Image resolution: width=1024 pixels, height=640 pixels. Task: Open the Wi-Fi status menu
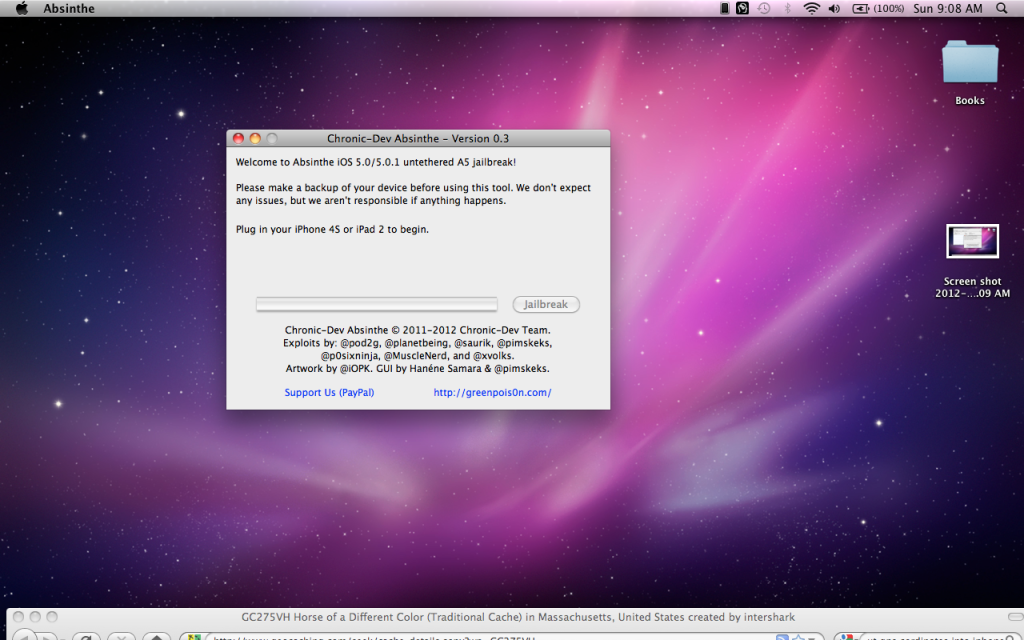pyautogui.click(x=811, y=8)
